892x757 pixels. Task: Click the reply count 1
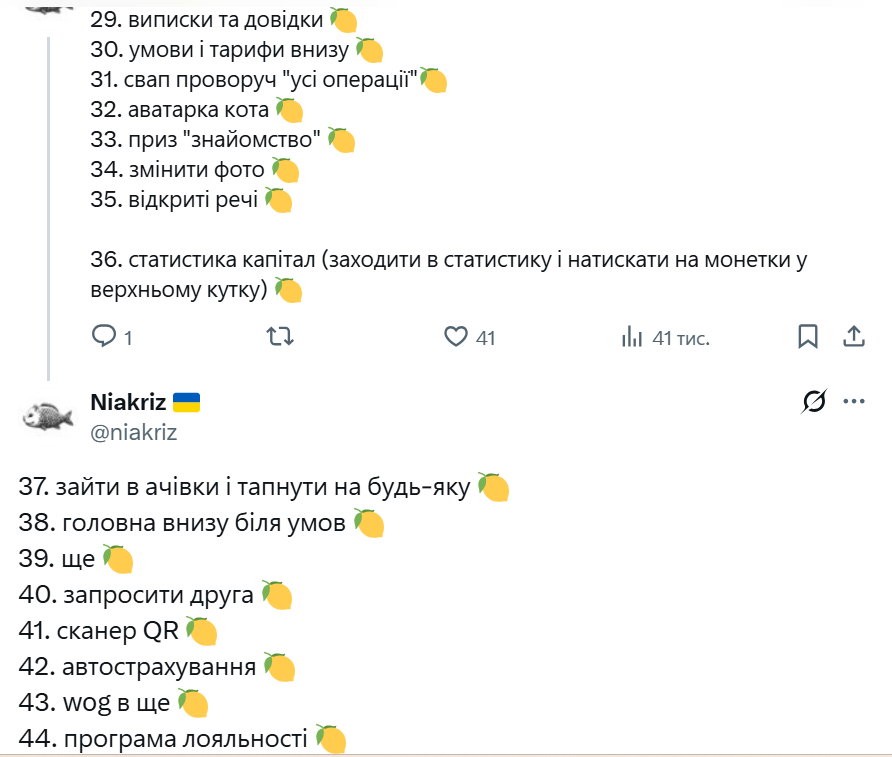128,339
